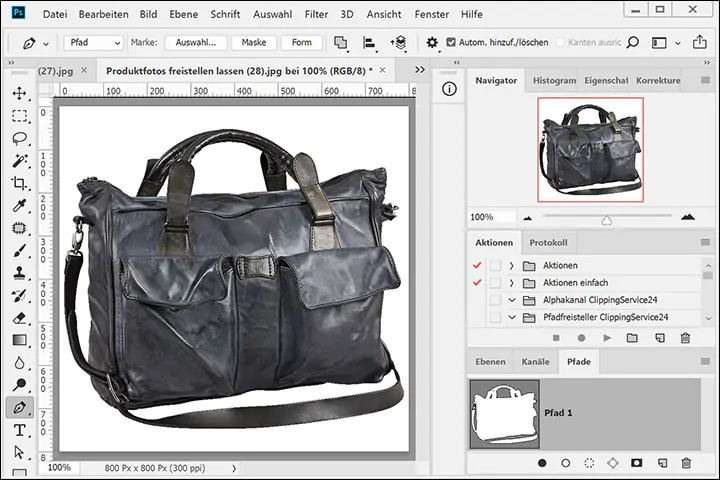720x480 pixels.
Task: Toggle dialog box for Aktionen set
Action: 495,265
